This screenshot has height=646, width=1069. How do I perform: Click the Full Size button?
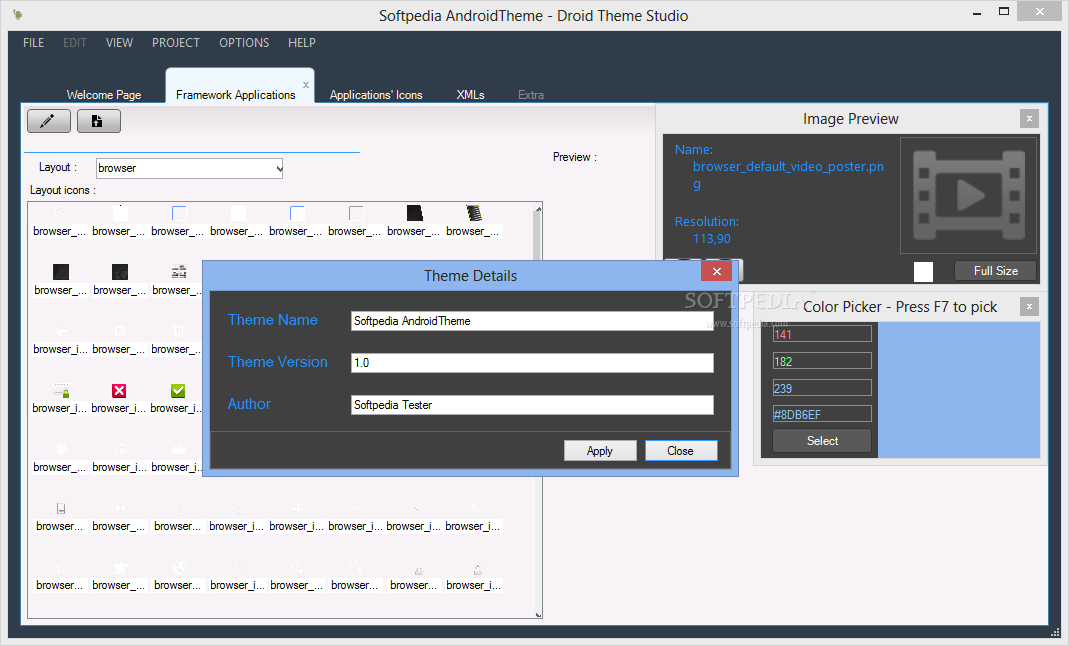(x=995, y=271)
